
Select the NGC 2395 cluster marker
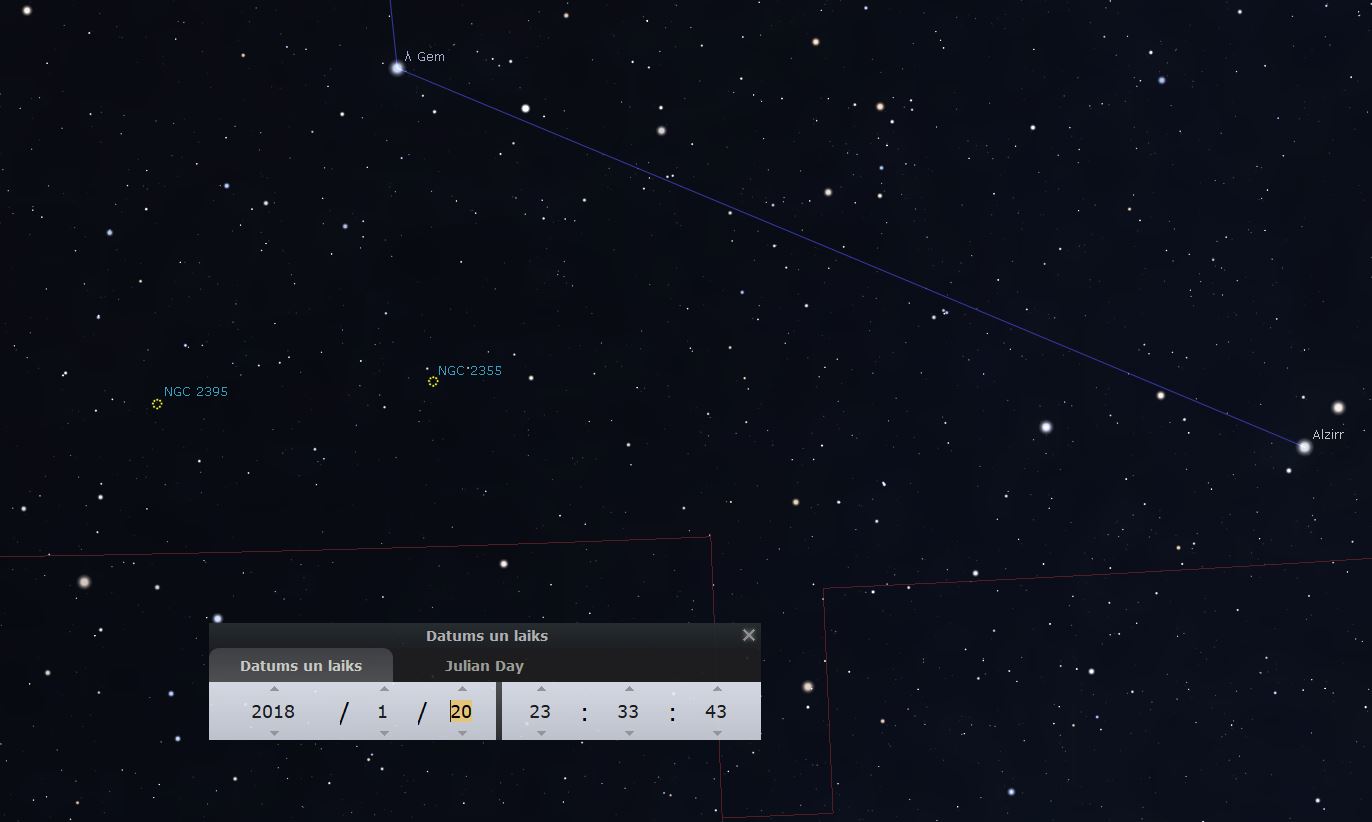(x=157, y=404)
